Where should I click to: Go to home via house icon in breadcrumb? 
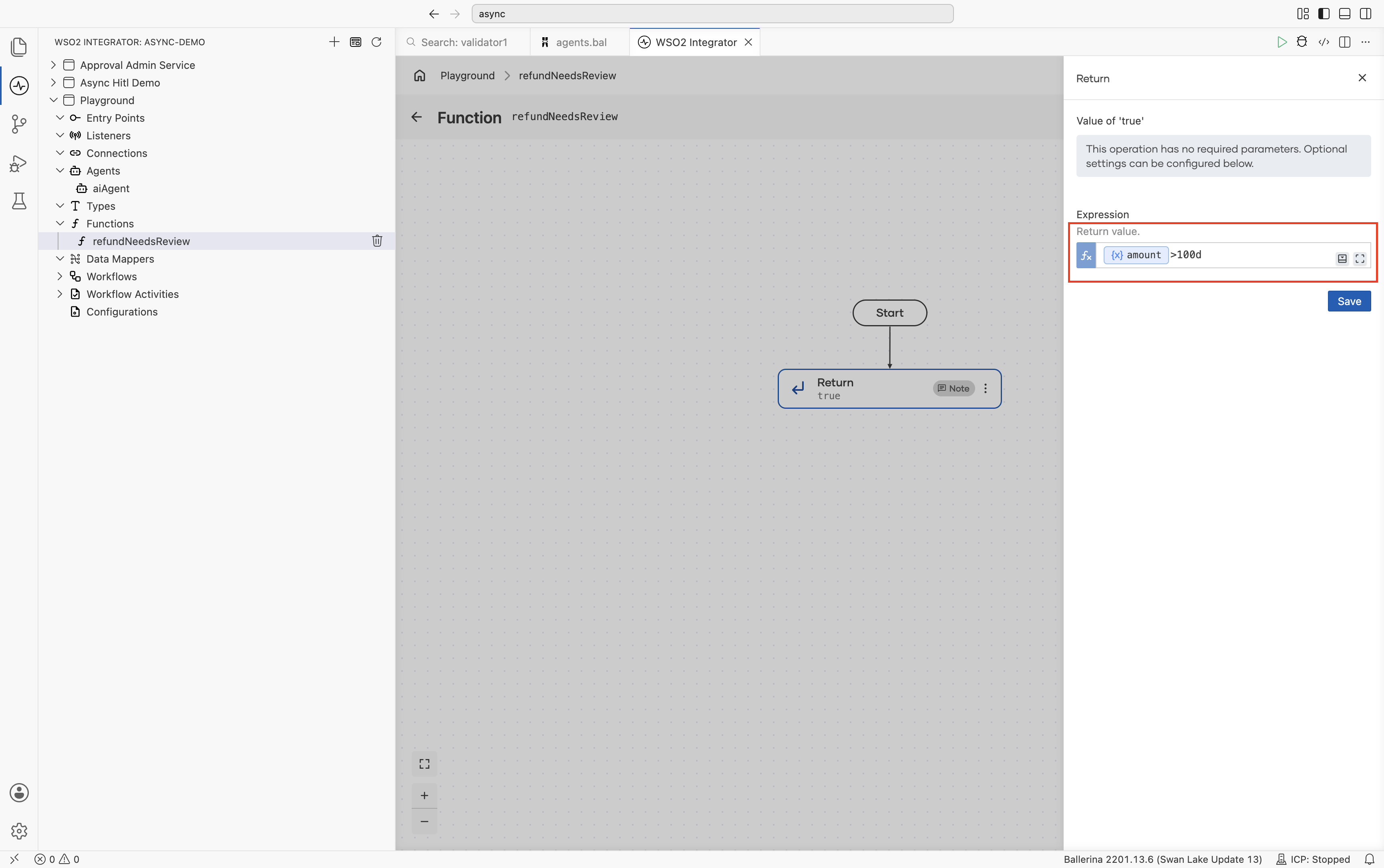(420, 76)
